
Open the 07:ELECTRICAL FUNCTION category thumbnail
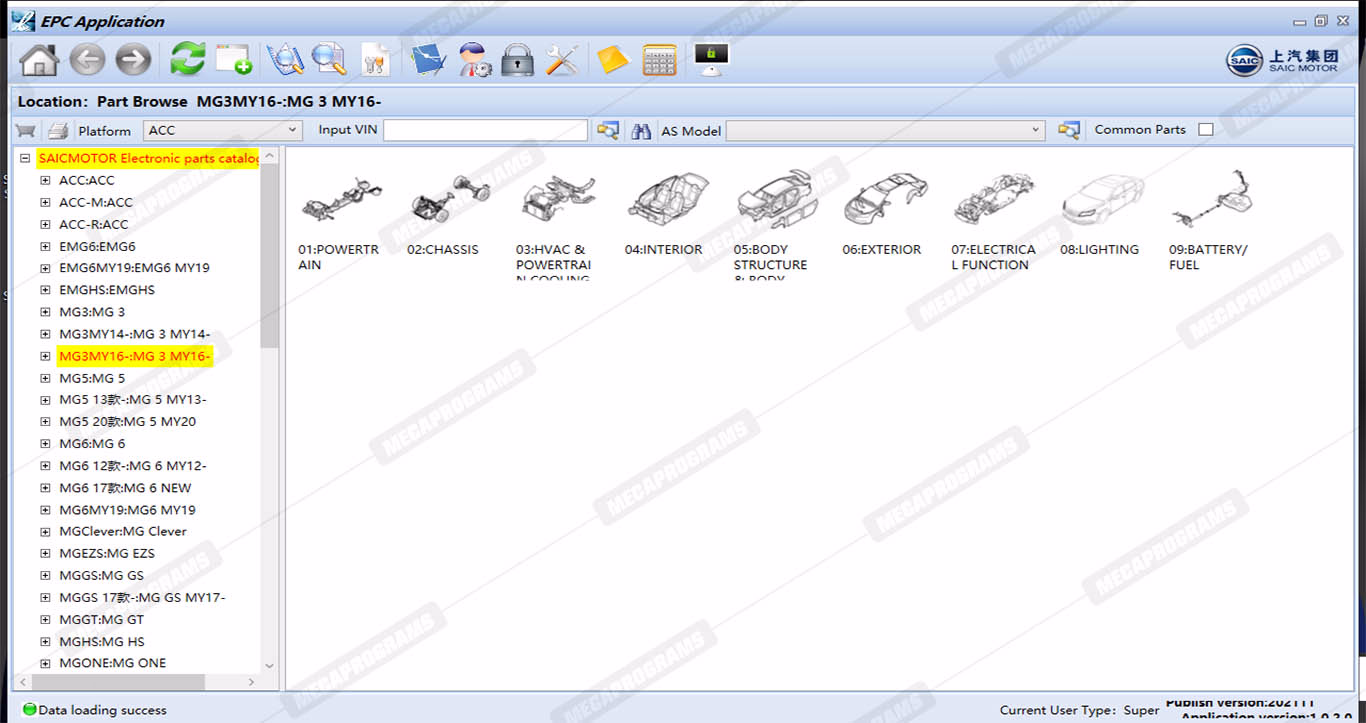994,199
